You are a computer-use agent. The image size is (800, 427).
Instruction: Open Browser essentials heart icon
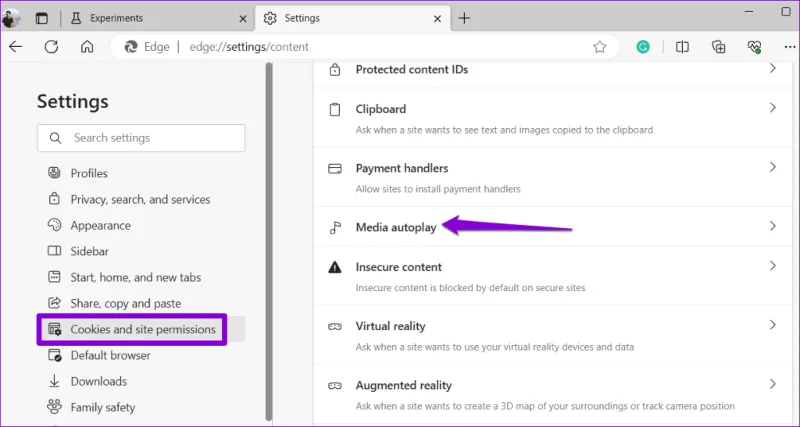[x=754, y=47]
